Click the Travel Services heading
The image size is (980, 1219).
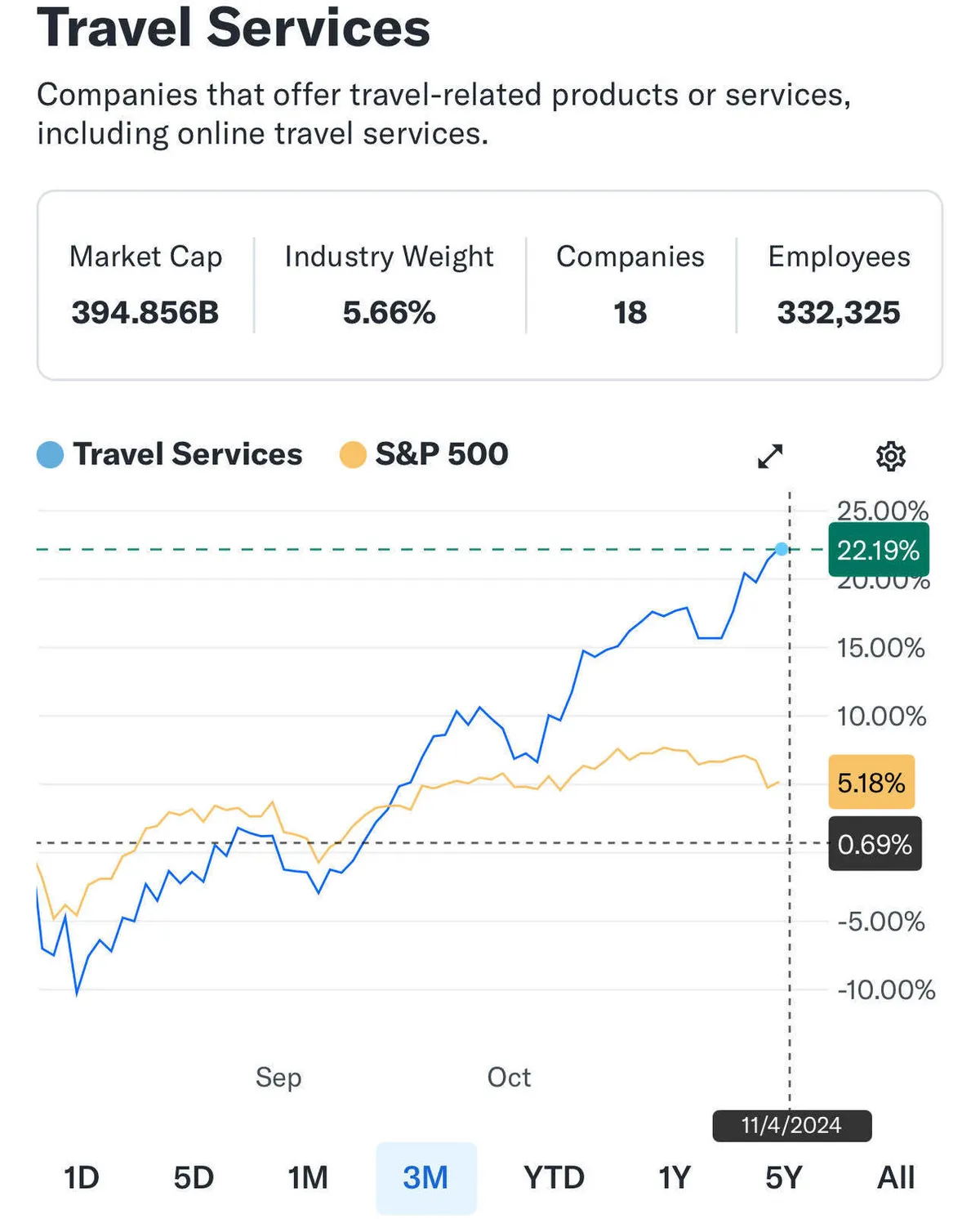point(234,28)
